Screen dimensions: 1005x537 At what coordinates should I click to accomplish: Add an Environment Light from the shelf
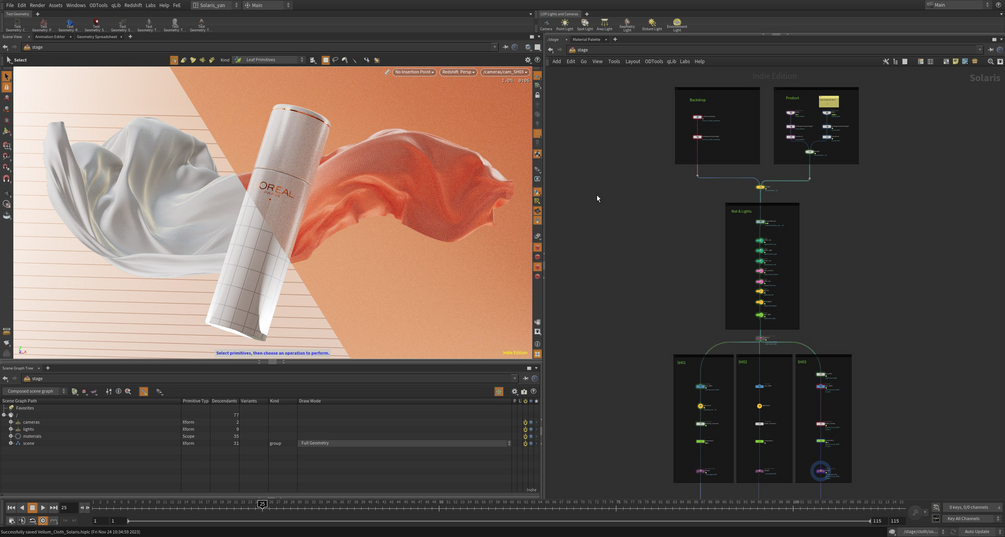pos(677,25)
